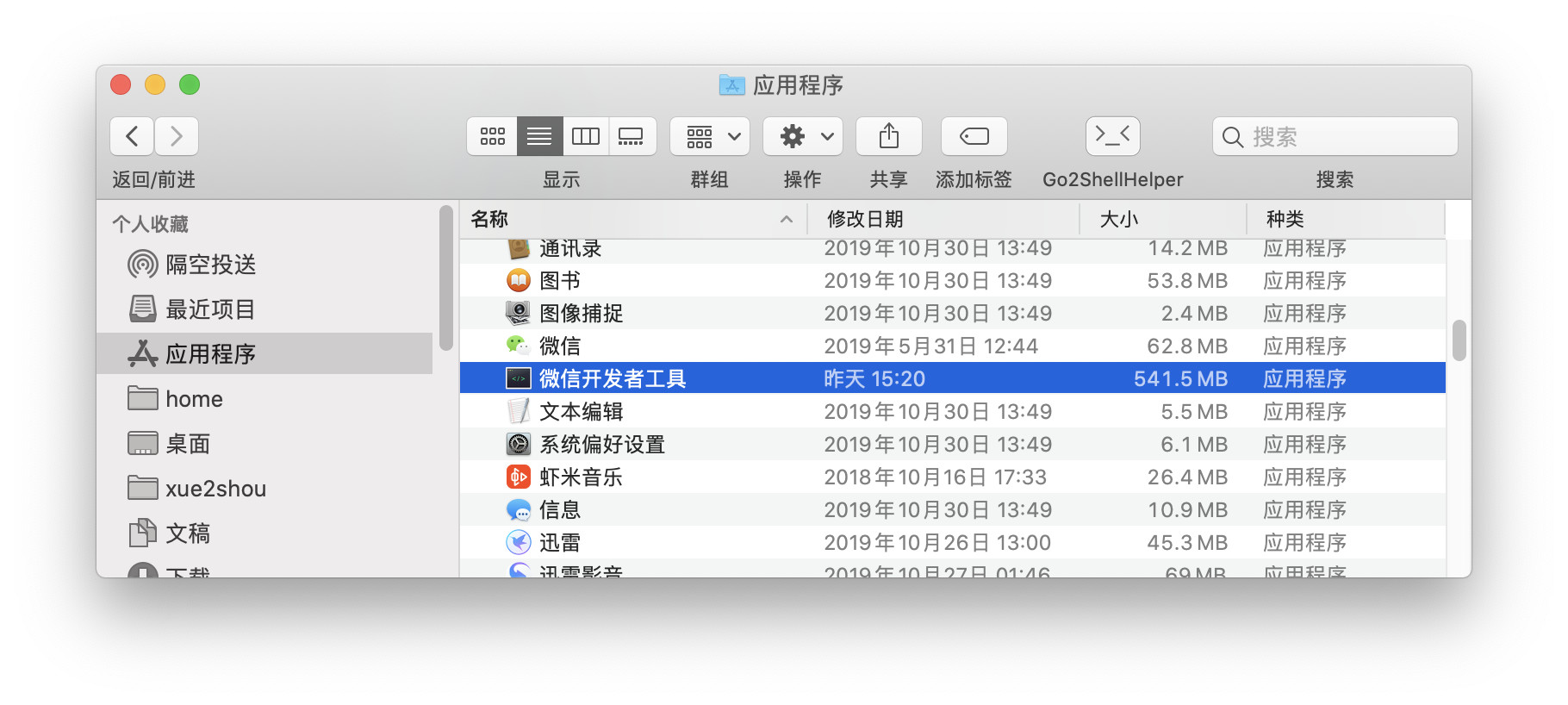Select the 虾米音乐 app icon
The width and height of the screenshot is (1568, 705).
pos(519,477)
